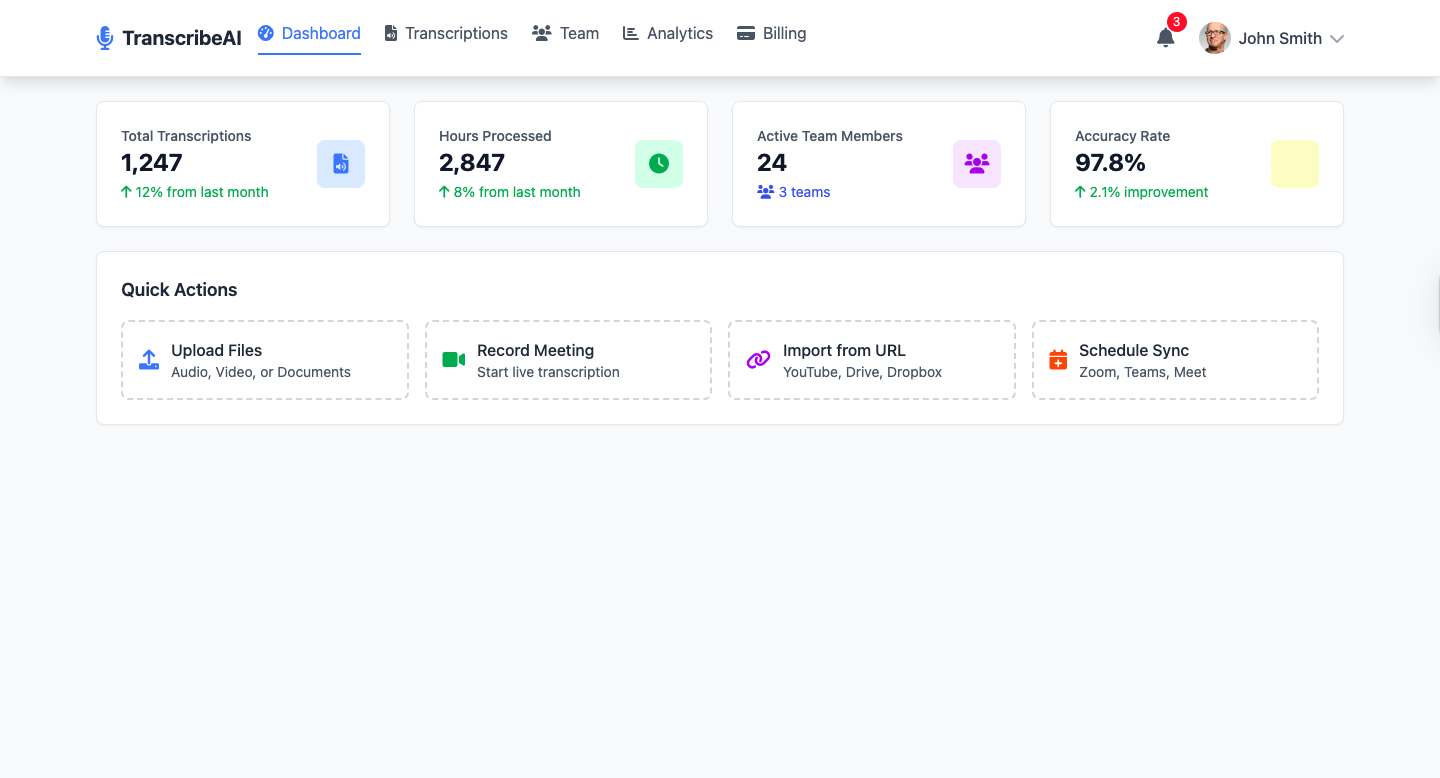Viewport: 1440px width, 778px height.
Task: Open the notifications bell icon
Action: tap(1165, 38)
